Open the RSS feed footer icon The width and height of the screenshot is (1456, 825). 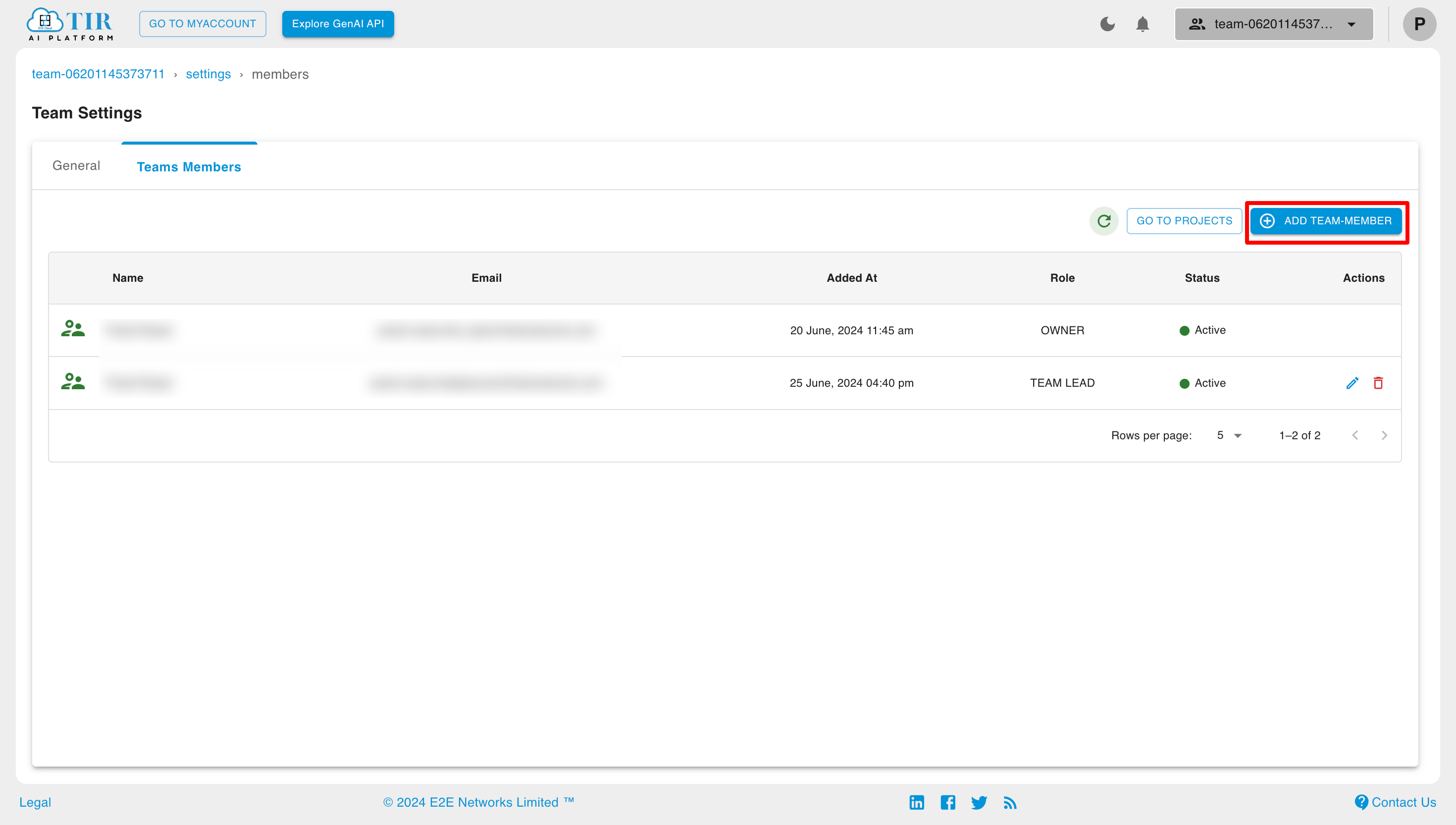pos(1010,803)
